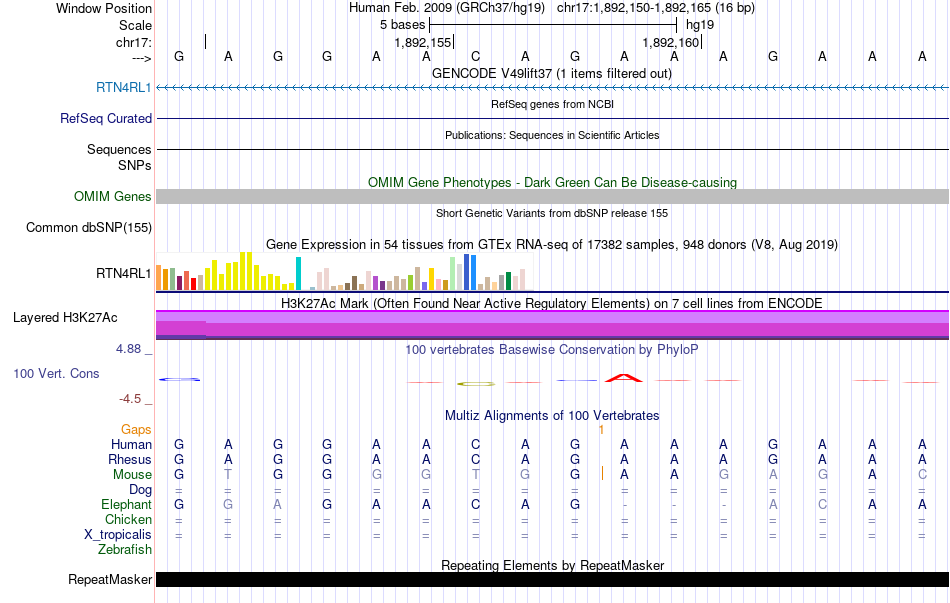Select the Elephant species alignment label
Viewport: 950px width, 603px height.
tap(126, 505)
